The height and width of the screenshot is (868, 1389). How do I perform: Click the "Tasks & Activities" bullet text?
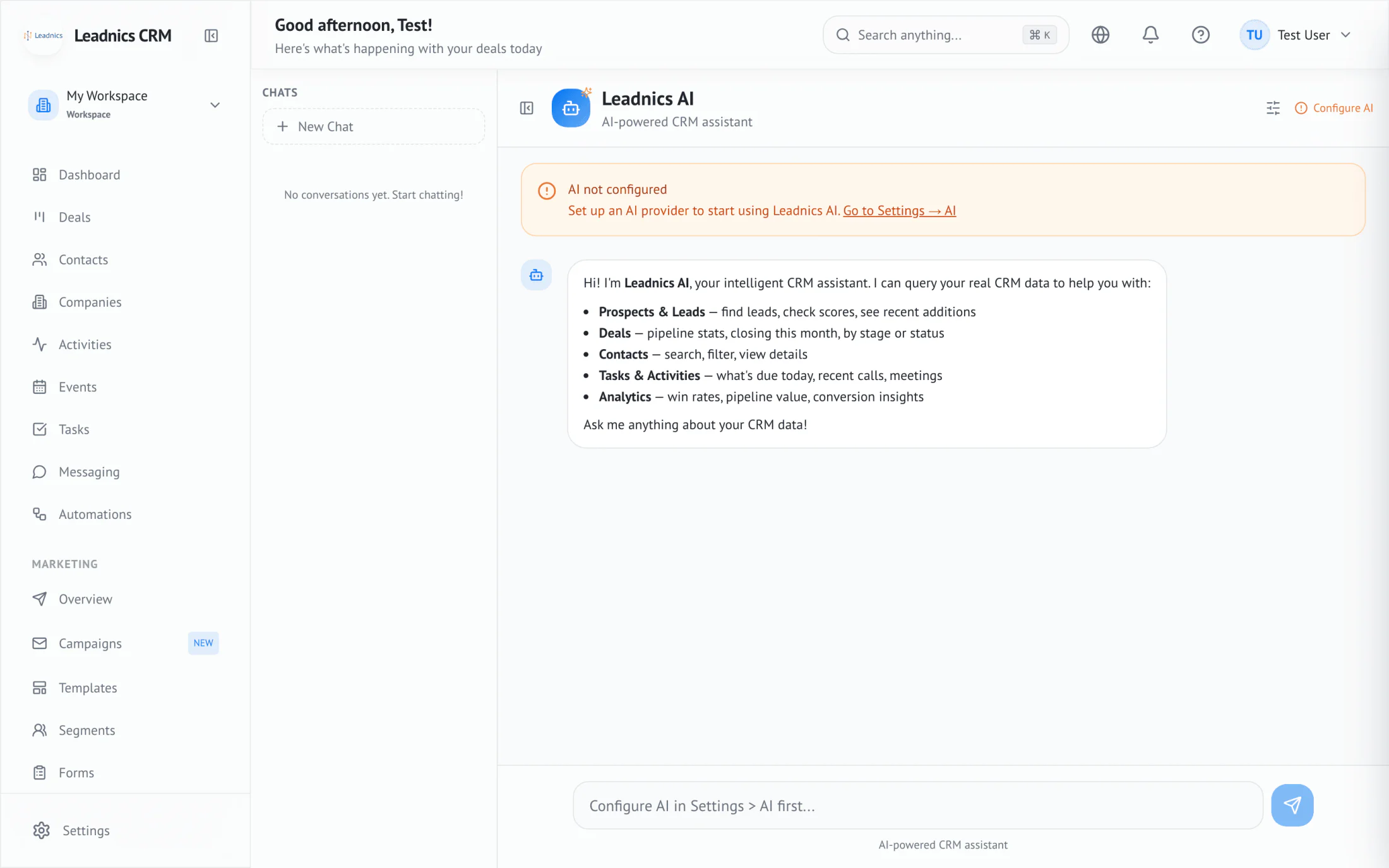coord(649,376)
